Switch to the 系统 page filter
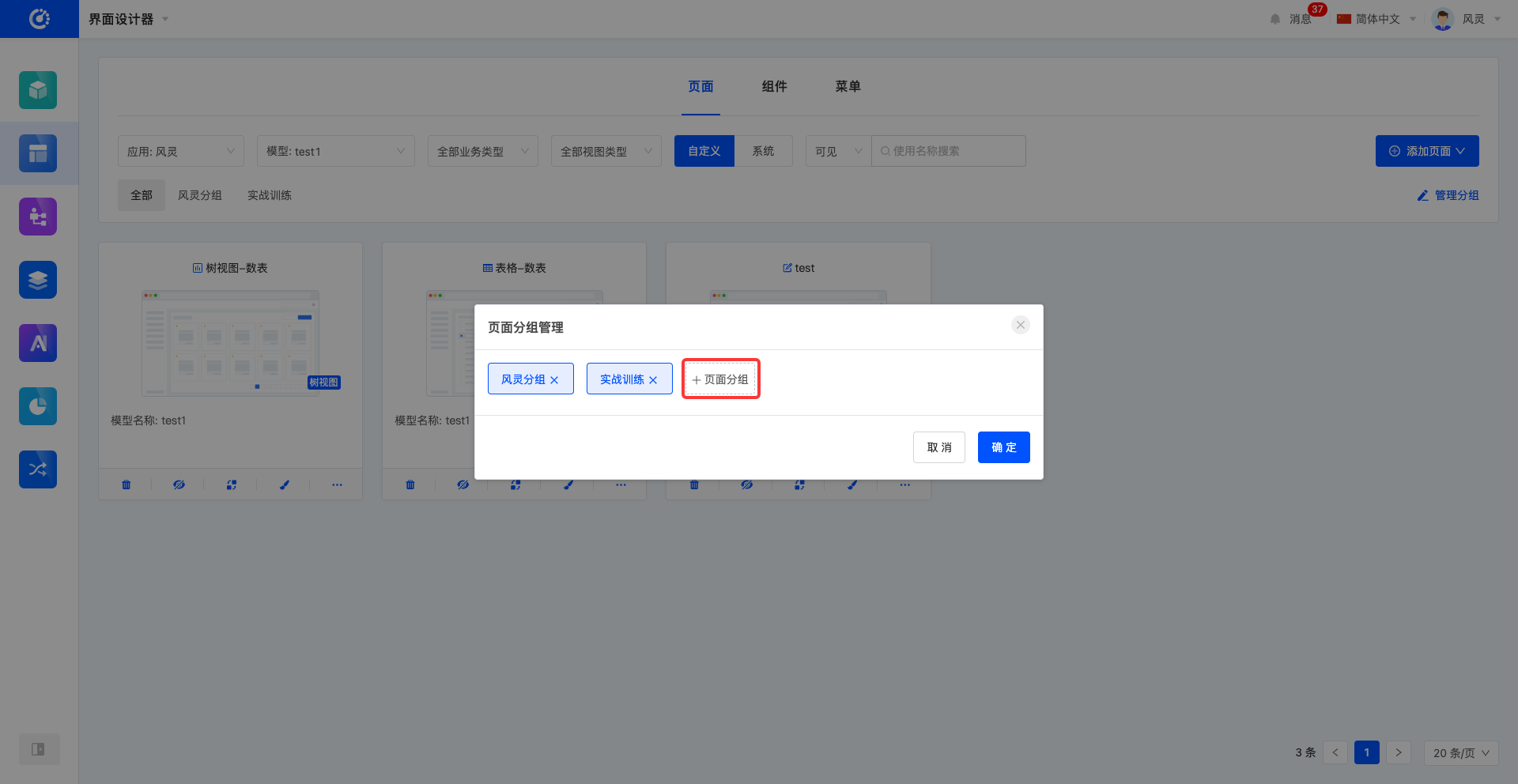Screen dimensions: 1518x784 coord(763,151)
